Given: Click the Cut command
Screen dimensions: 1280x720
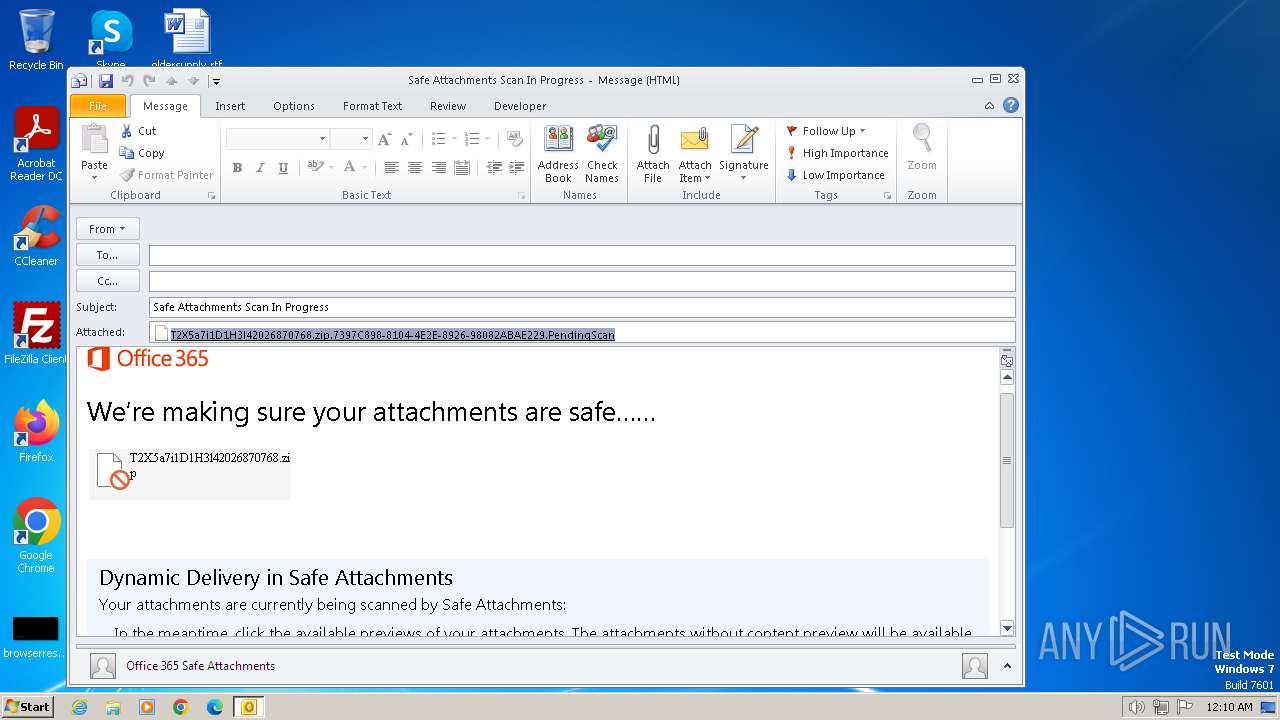Looking at the screenshot, I should 138,131.
